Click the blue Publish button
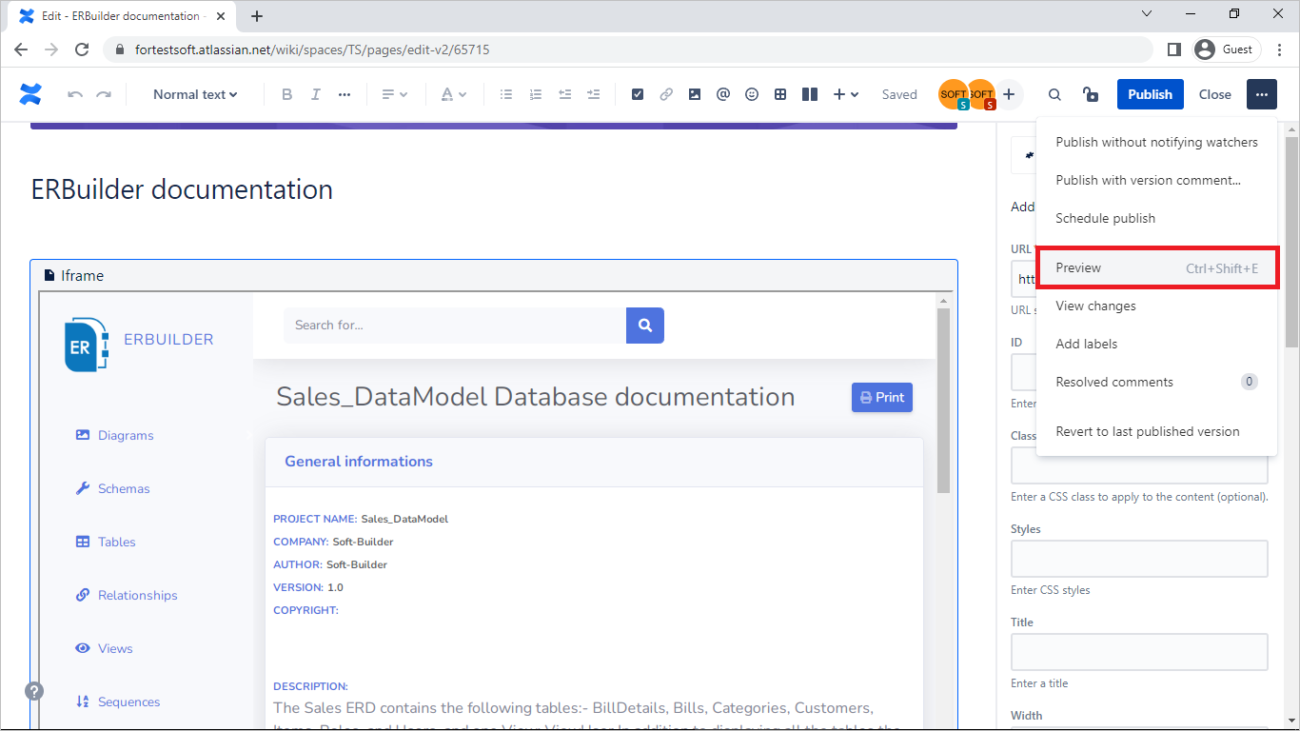The width and height of the screenshot is (1300, 731). (1149, 94)
